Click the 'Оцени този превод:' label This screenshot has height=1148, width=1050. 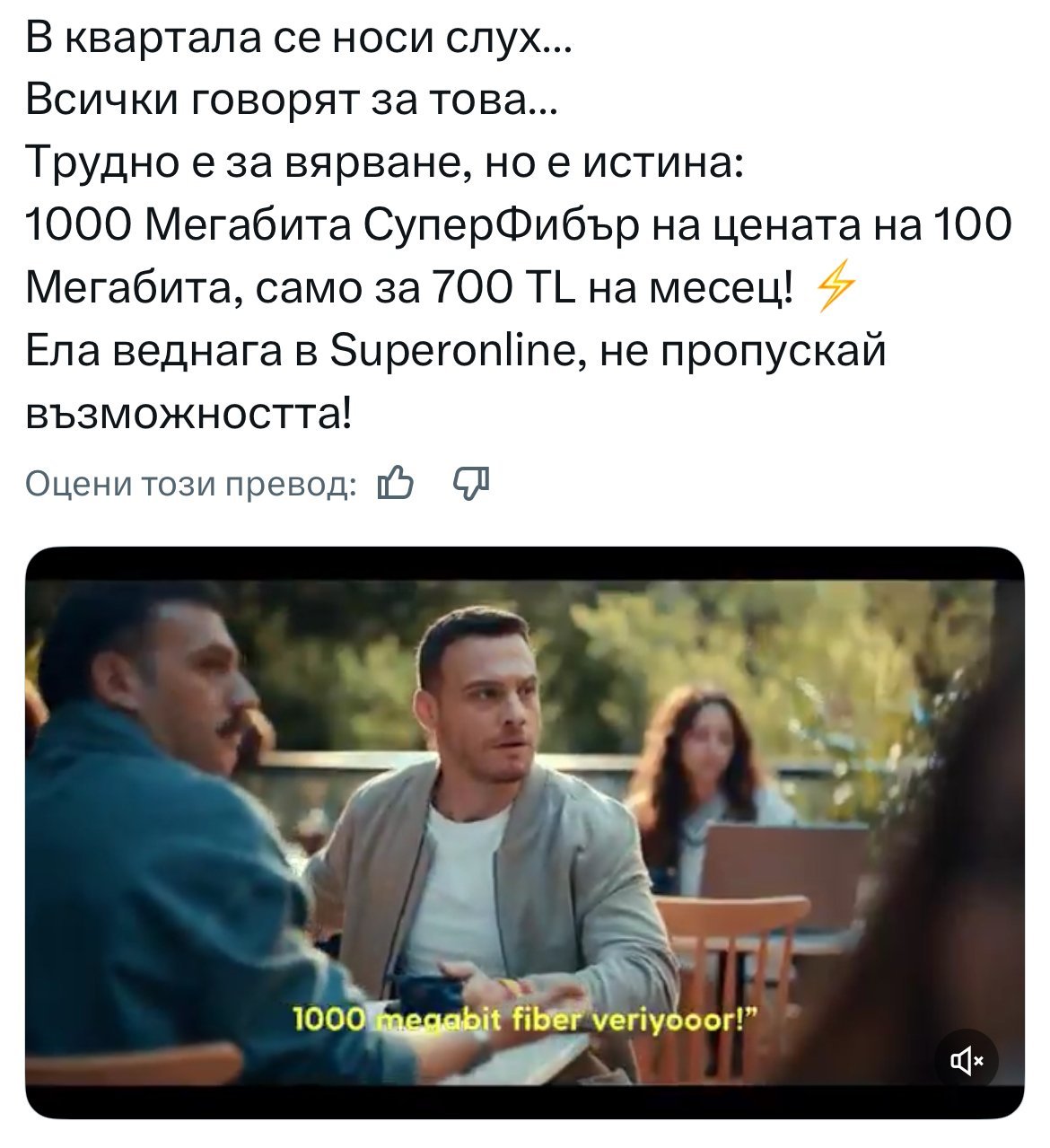tap(190, 485)
